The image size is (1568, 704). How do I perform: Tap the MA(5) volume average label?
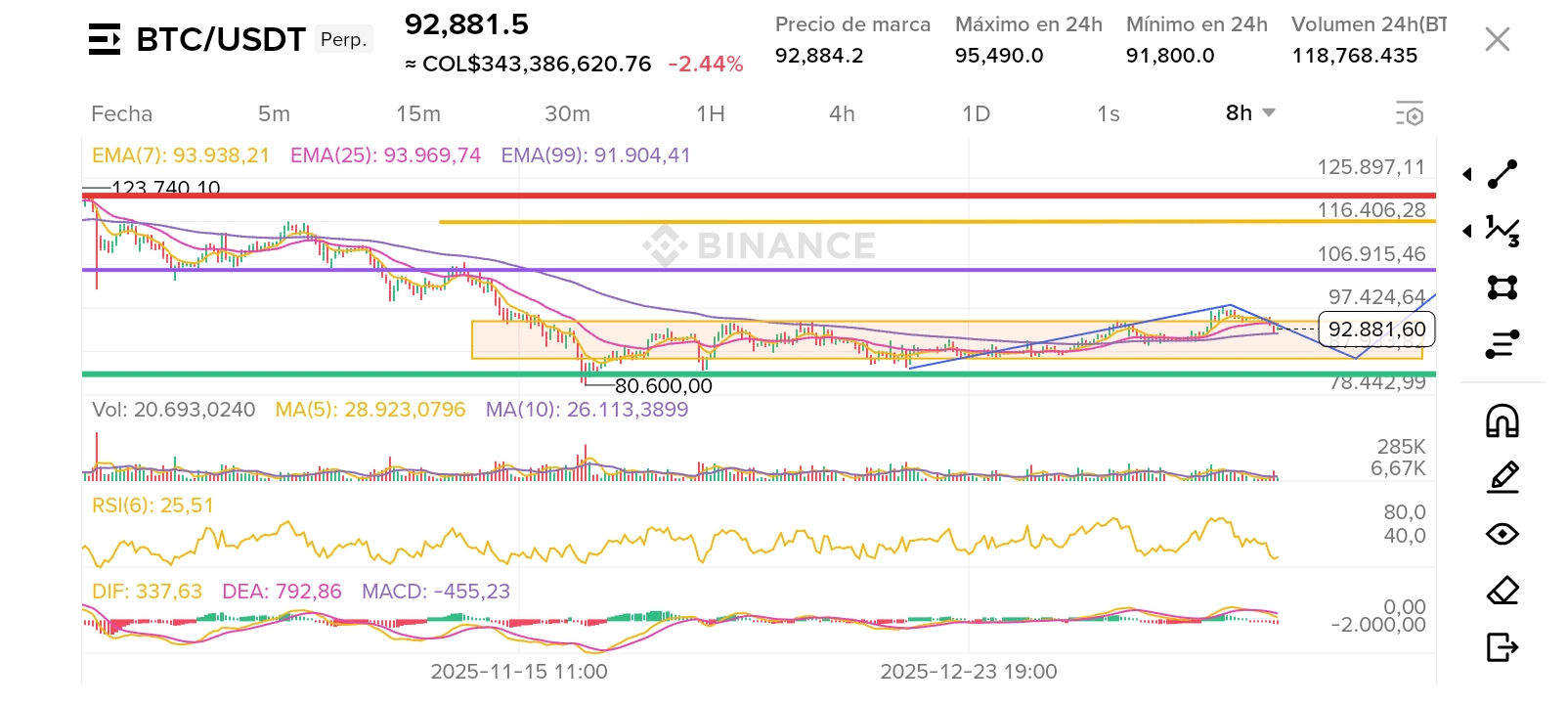tap(370, 410)
